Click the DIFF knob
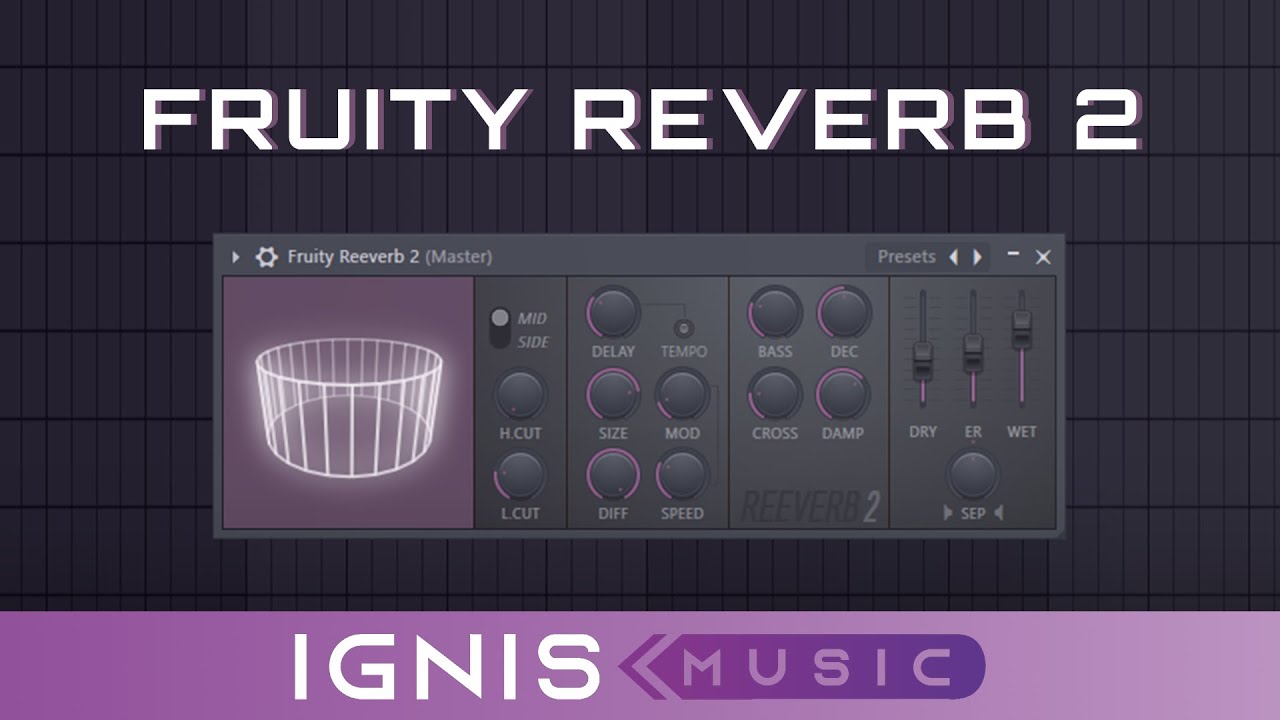 pos(613,474)
